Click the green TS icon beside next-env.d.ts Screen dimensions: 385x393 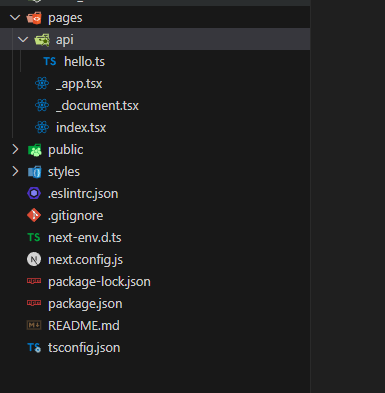pos(34,237)
